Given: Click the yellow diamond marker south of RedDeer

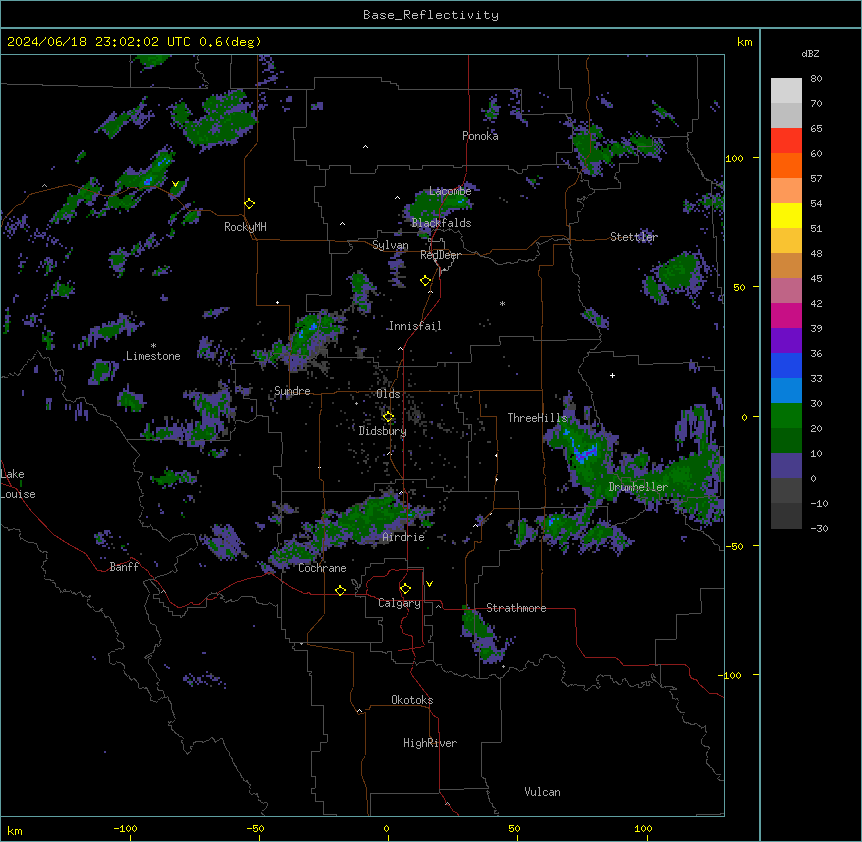Looking at the screenshot, I should (426, 281).
